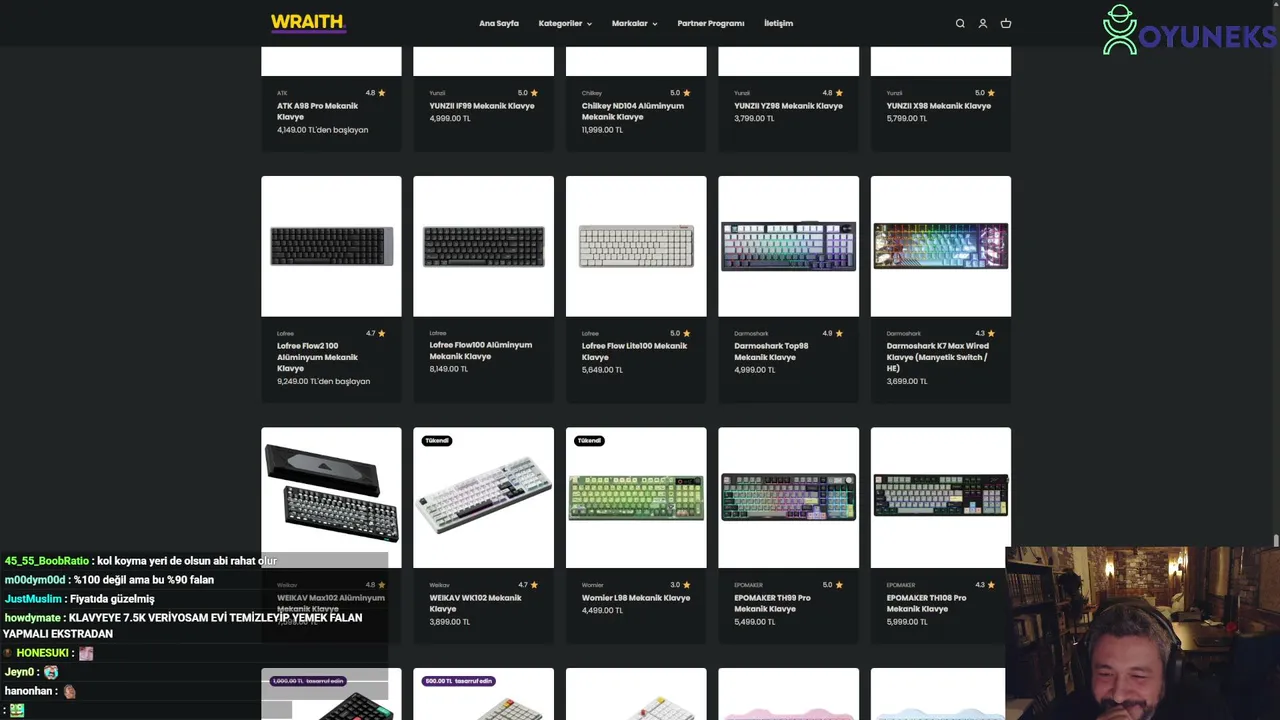Click the 1,000.00 TL tasarruf edin badge
1280x720 pixels.
[x=308, y=681]
